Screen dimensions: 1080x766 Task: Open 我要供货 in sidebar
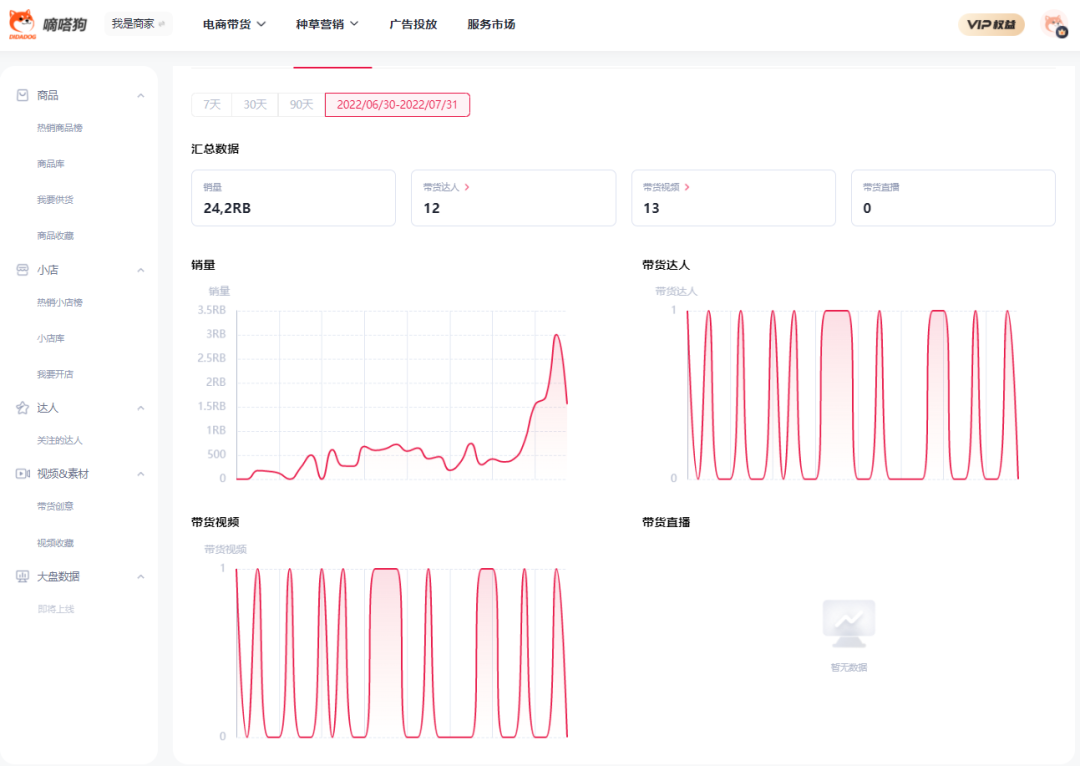tap(55, 200)
